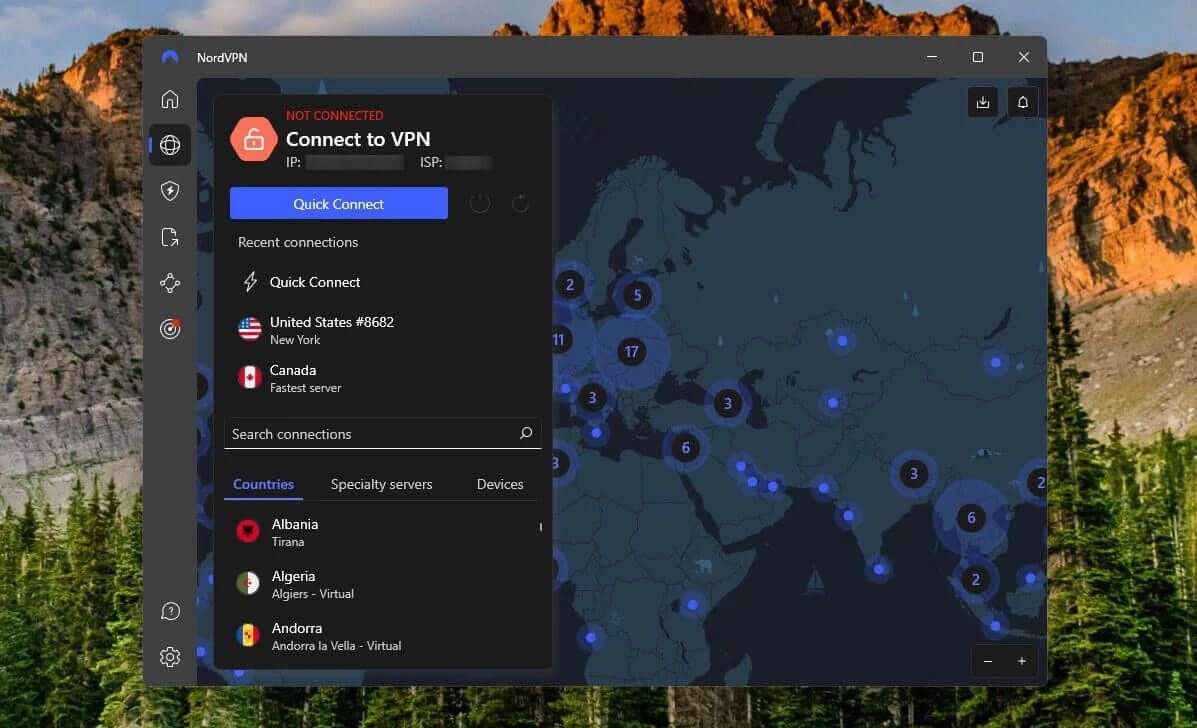
Task: Maximize the NordVPN window
Action: point(978,57)
